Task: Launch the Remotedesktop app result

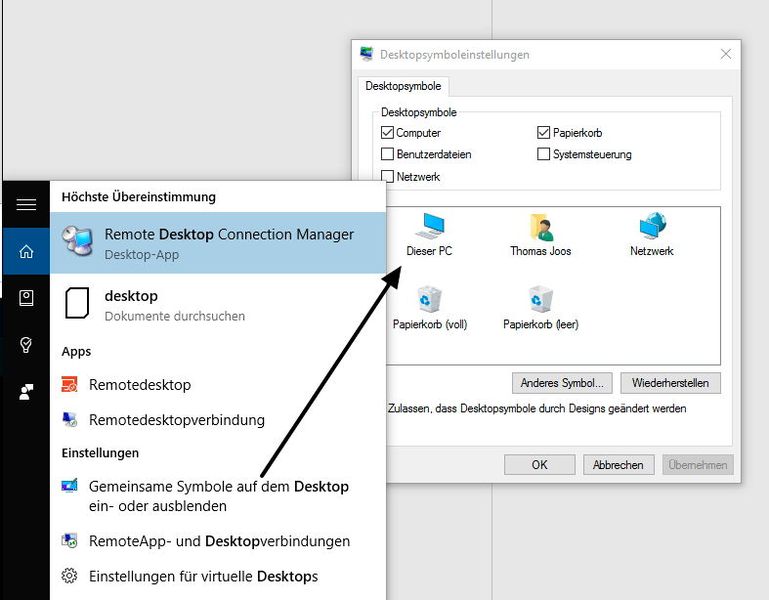Action: (218, 385)
